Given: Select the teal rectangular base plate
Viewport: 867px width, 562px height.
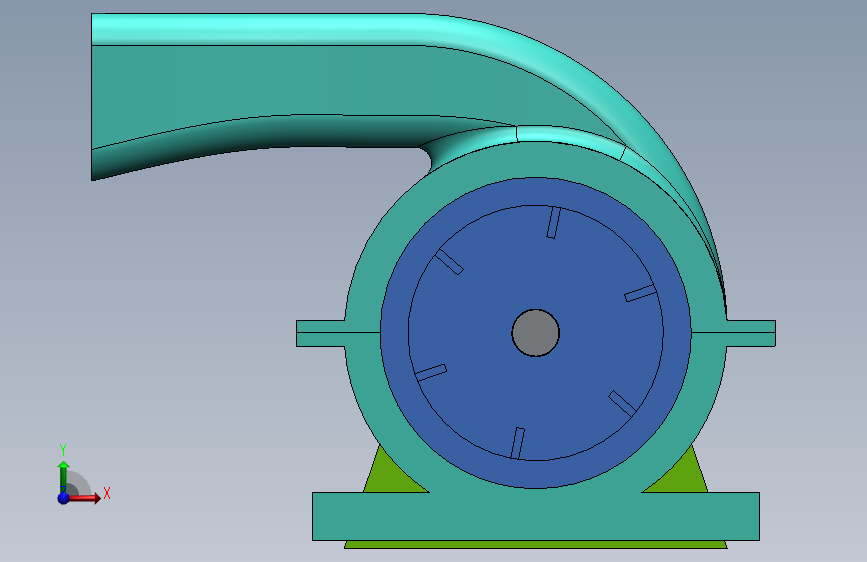Looking at the screenshot, I should tap(535, 516).
